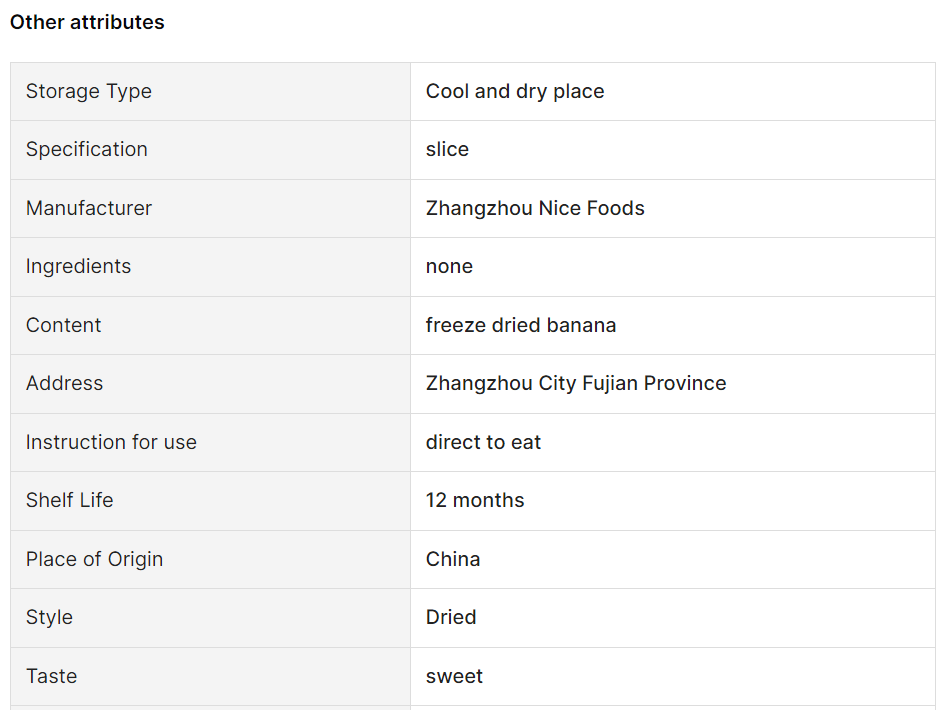942x710 pixels.
Task: Click 'Instruction for use' label
Action: [x=111, y=442]
